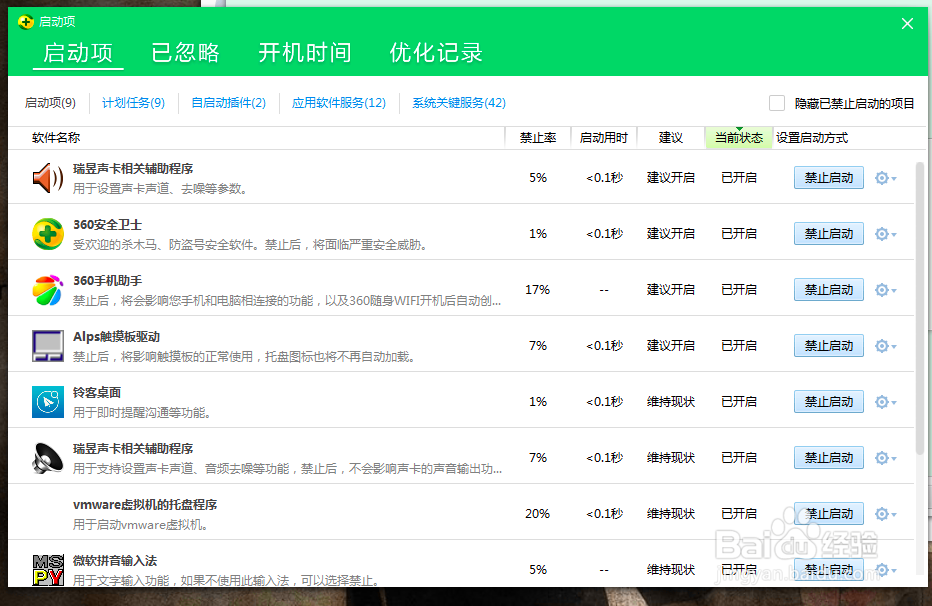Click the 瑞昱声卡 speaker icon
The image size is (932, 606).
tap(46, 177)
